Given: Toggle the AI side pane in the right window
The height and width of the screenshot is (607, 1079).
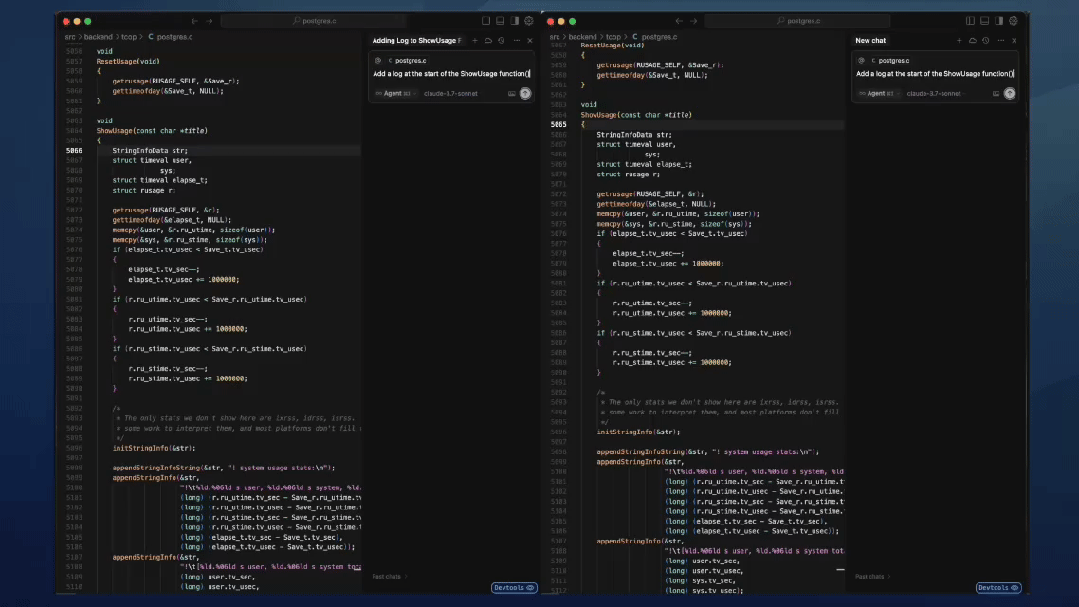Looking at the screenshot, I should pyautogui.click(x=999, y=21).
